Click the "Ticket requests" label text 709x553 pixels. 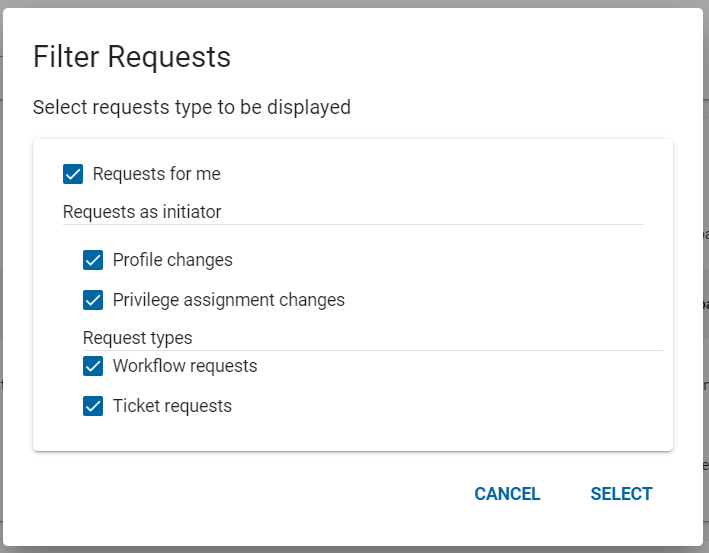click(172, 406)
